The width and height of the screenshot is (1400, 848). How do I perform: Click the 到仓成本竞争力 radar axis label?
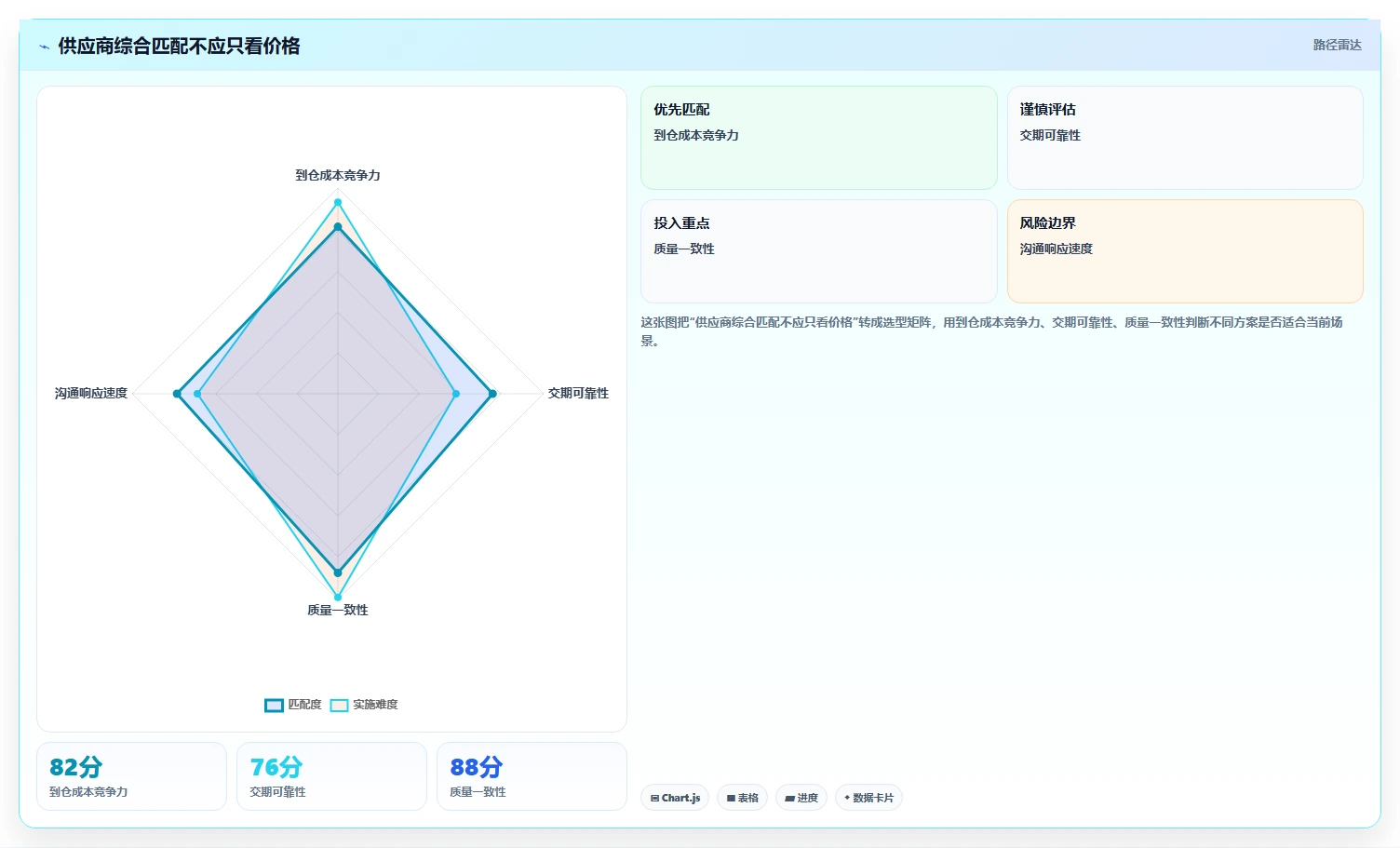[338, 175]
